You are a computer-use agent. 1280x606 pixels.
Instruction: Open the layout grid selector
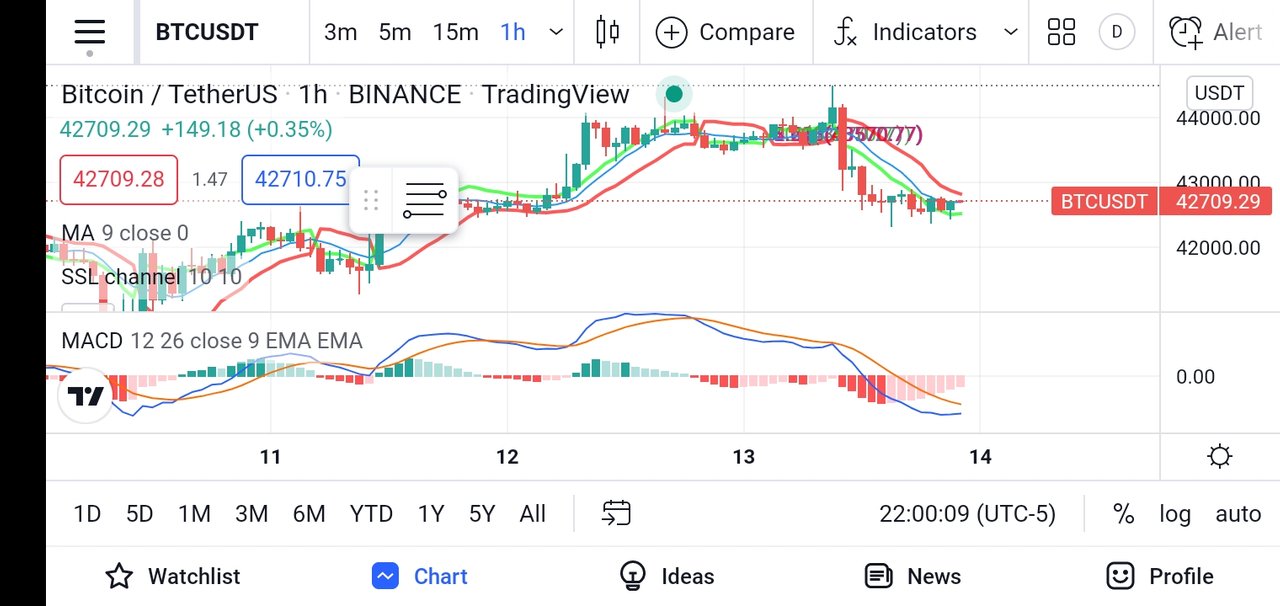(1061, 32)
